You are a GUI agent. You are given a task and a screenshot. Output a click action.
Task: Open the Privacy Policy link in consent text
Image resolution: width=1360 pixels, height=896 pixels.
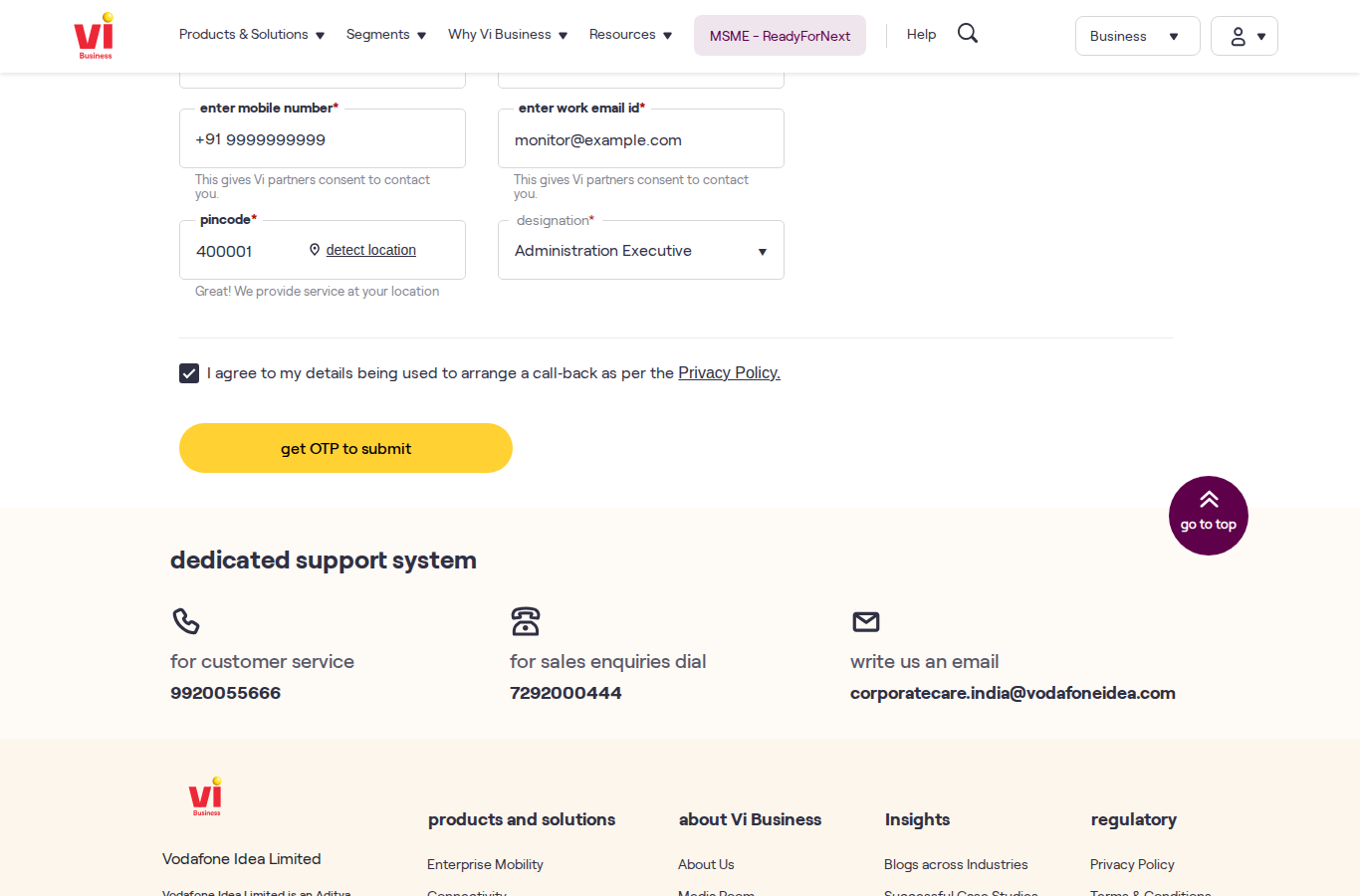point(729,372)
